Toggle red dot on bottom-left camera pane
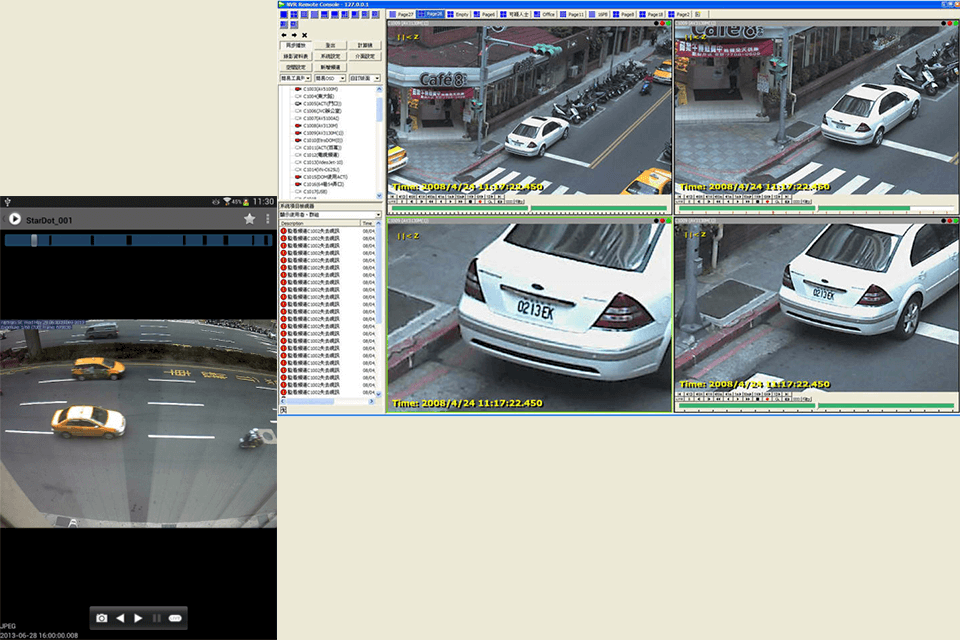 tap(662, 220)
